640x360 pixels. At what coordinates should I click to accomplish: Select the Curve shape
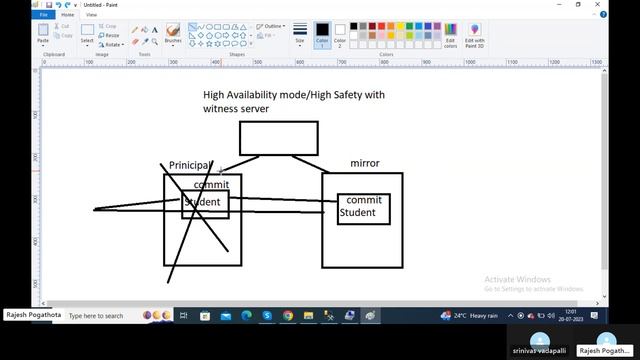[201, 27]
